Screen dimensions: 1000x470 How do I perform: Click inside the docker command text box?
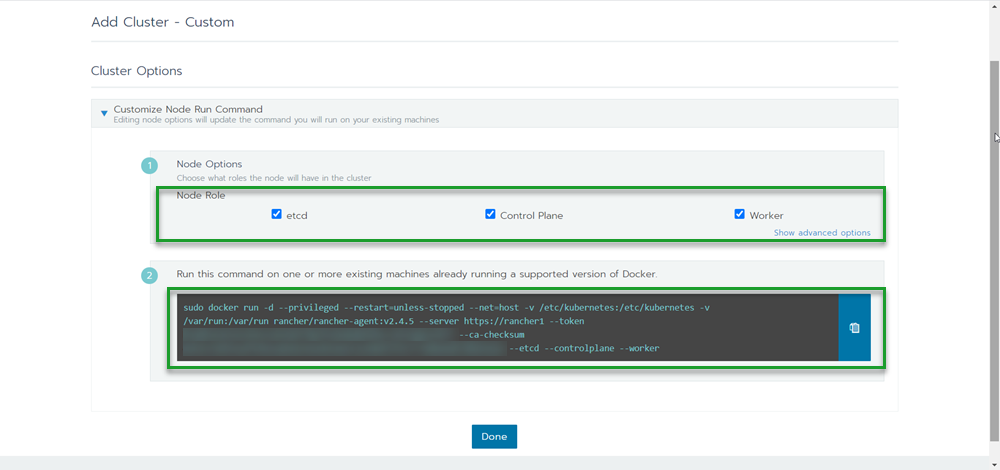click(x=500, y=327)
